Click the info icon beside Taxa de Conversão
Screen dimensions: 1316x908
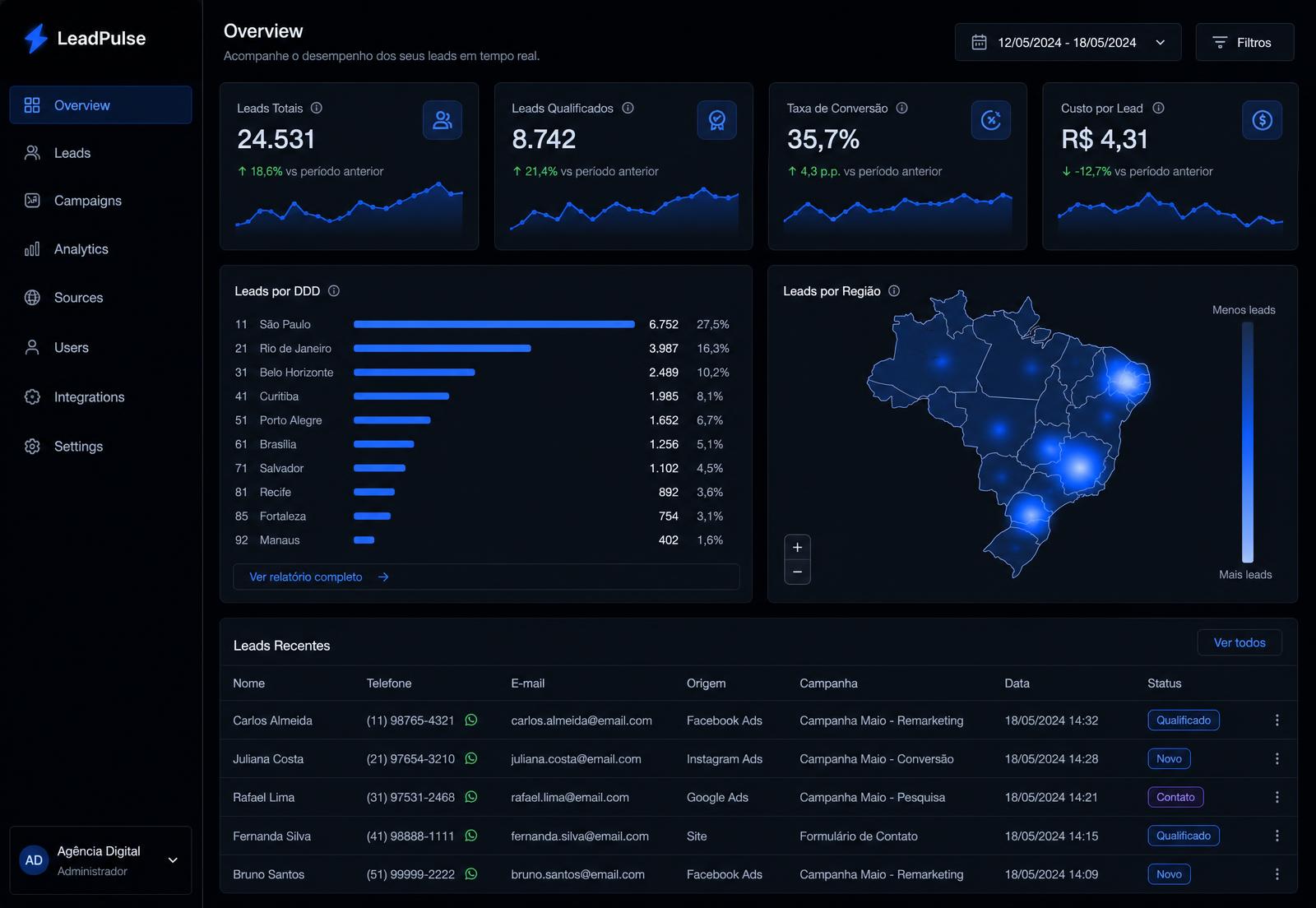click(x=901, y=108)
